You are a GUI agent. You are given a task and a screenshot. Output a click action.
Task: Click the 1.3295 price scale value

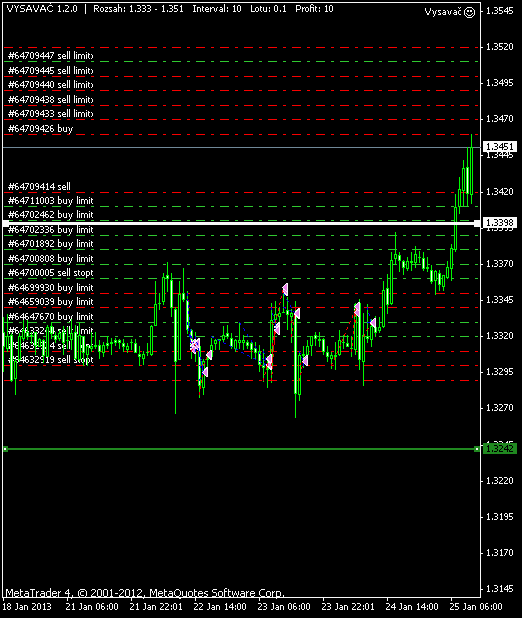(500, 372)
